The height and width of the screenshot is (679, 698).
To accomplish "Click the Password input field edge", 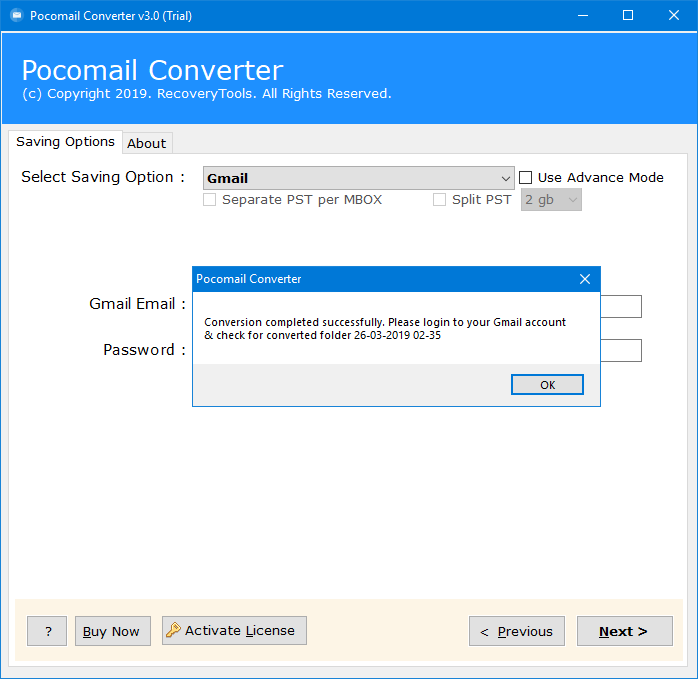I will click(x=621, y=350).
